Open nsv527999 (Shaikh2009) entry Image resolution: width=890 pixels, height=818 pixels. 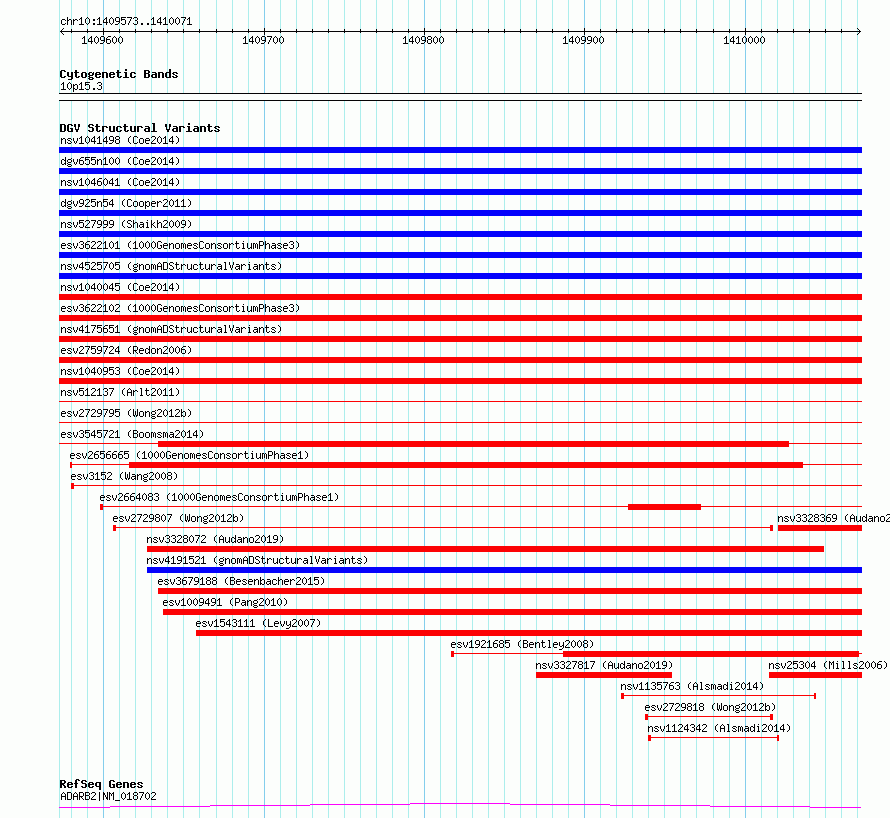pos(126,224)
